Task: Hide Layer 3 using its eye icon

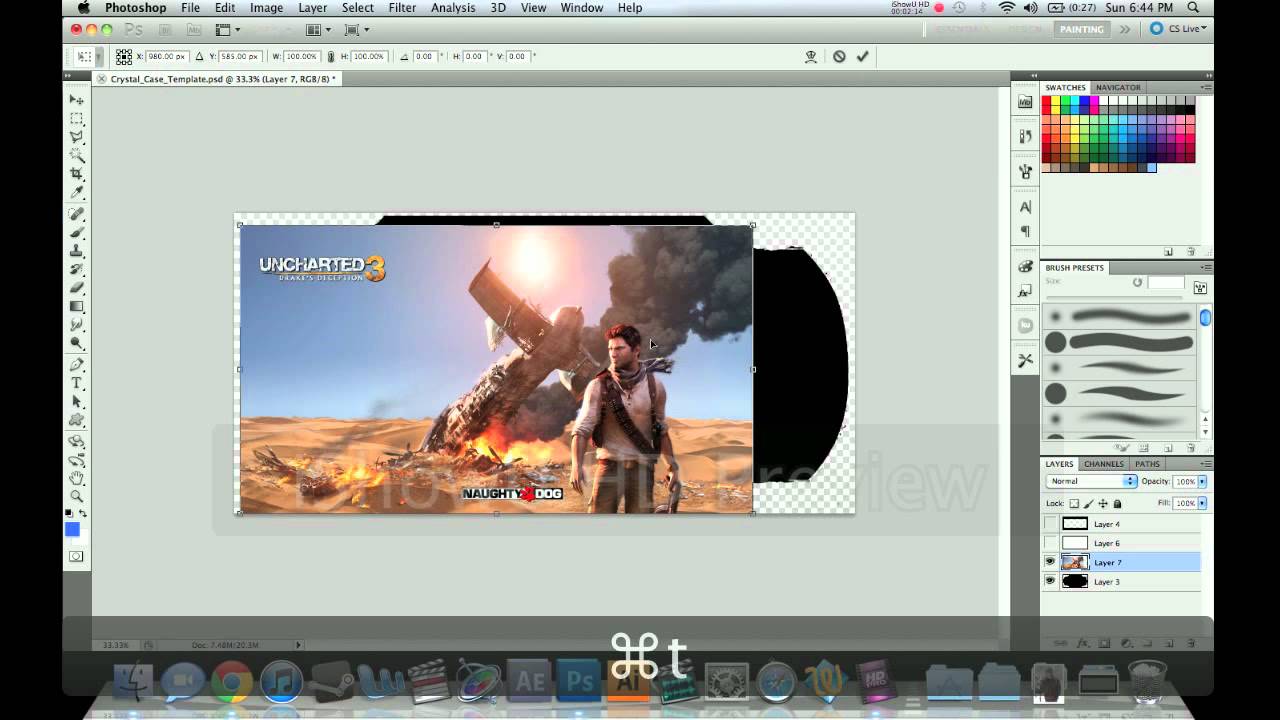Action: [1050, 581]
